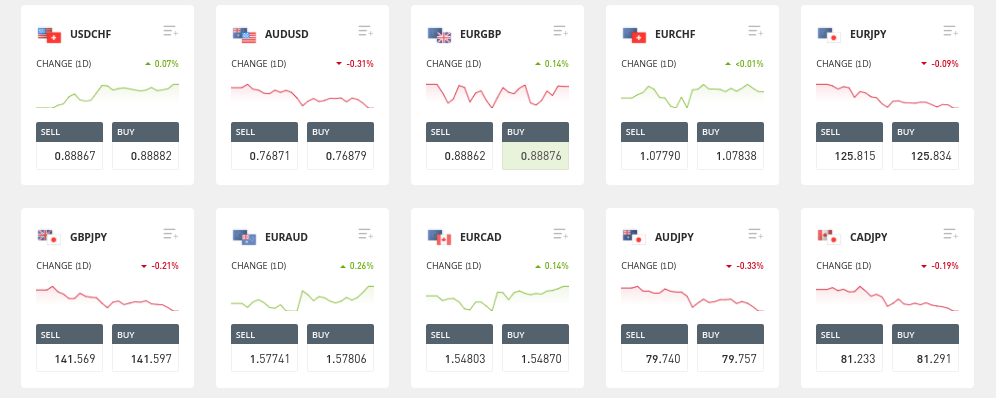Viewport: 996px width, 398px height.
Task: Click the EURCAD flag pair icon
Action: point(439,237)
